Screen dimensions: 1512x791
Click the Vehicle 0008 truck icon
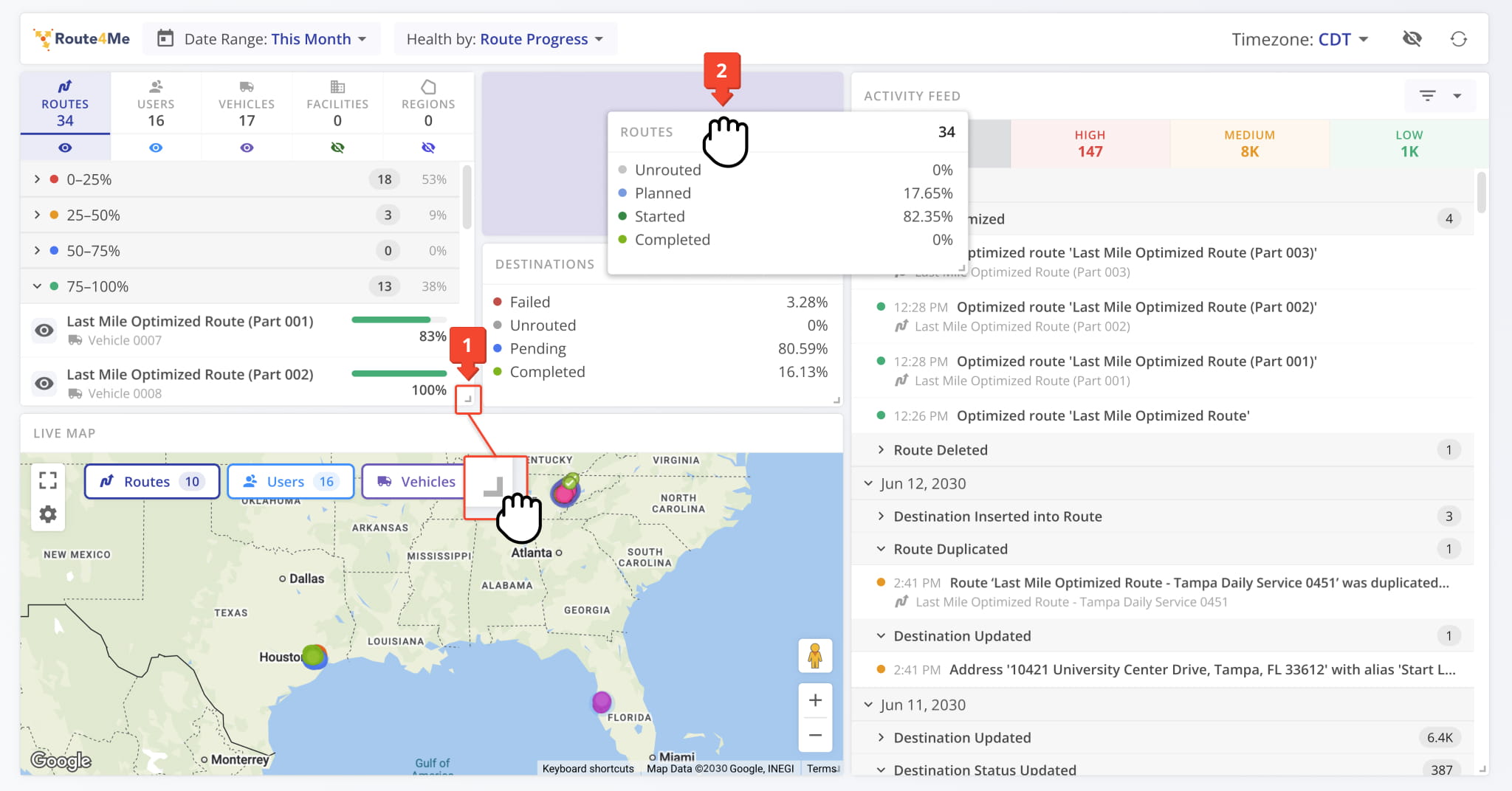pyautogui.click(x=75, y=393)
